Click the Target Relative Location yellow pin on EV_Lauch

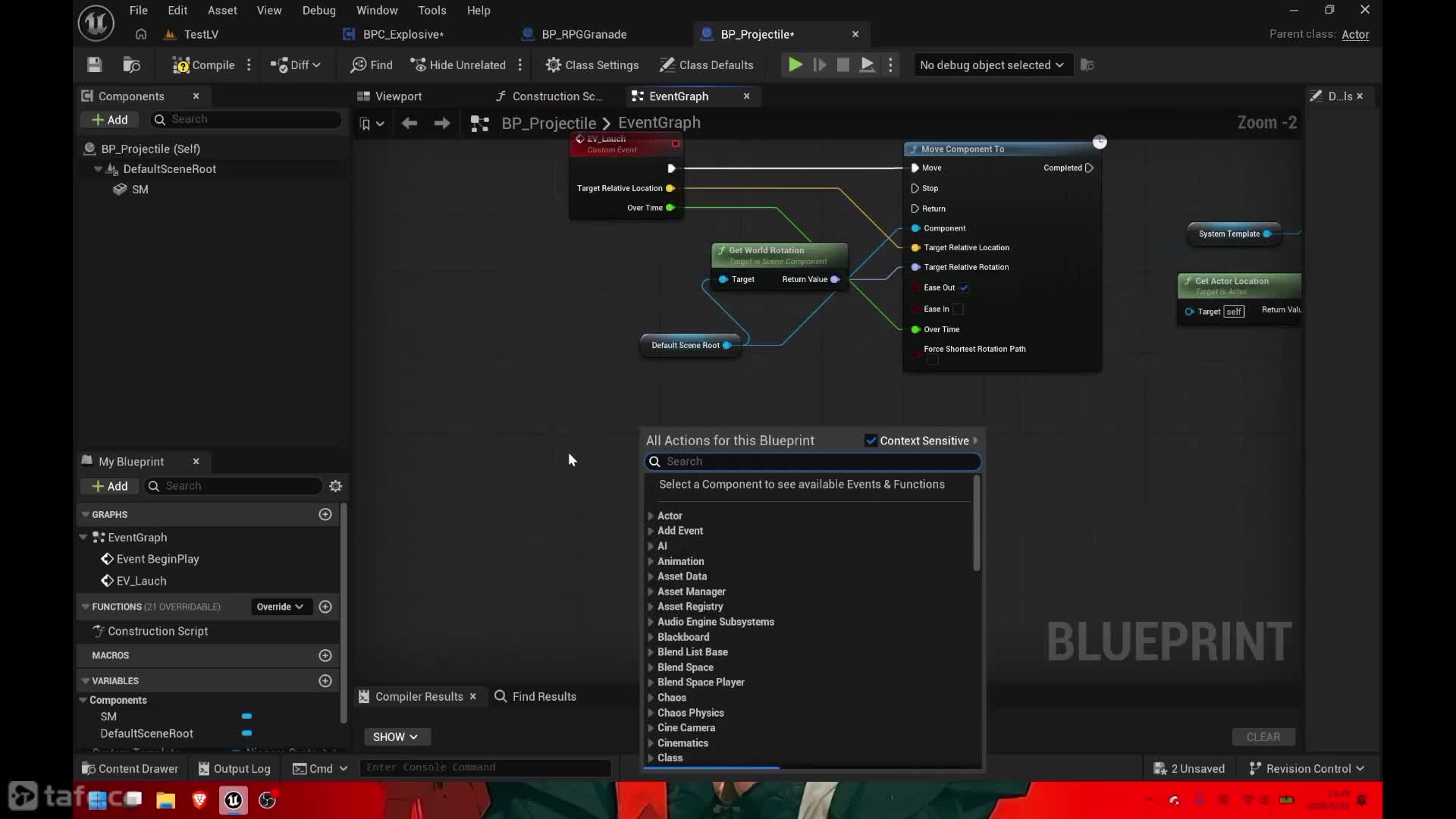click(670, 188)
